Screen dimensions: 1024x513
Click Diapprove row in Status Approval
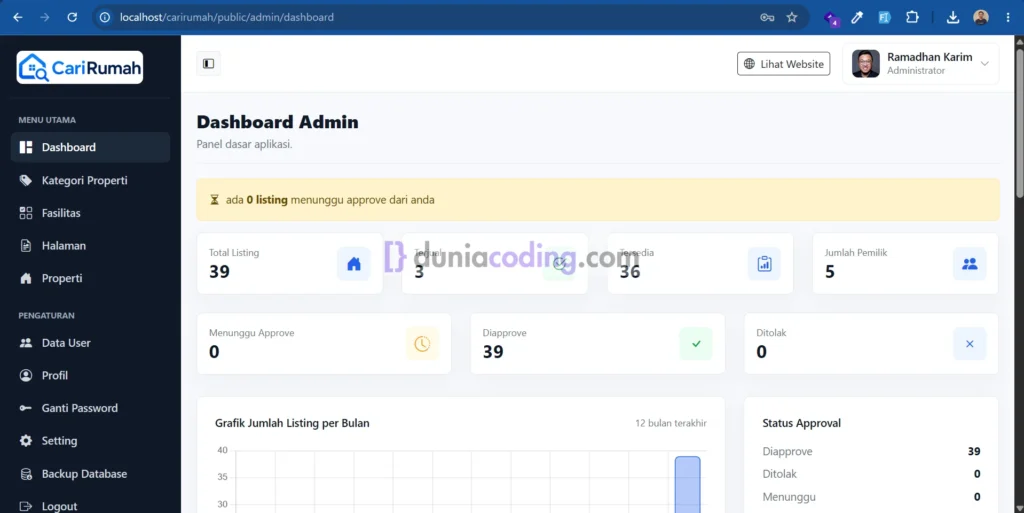871,451
